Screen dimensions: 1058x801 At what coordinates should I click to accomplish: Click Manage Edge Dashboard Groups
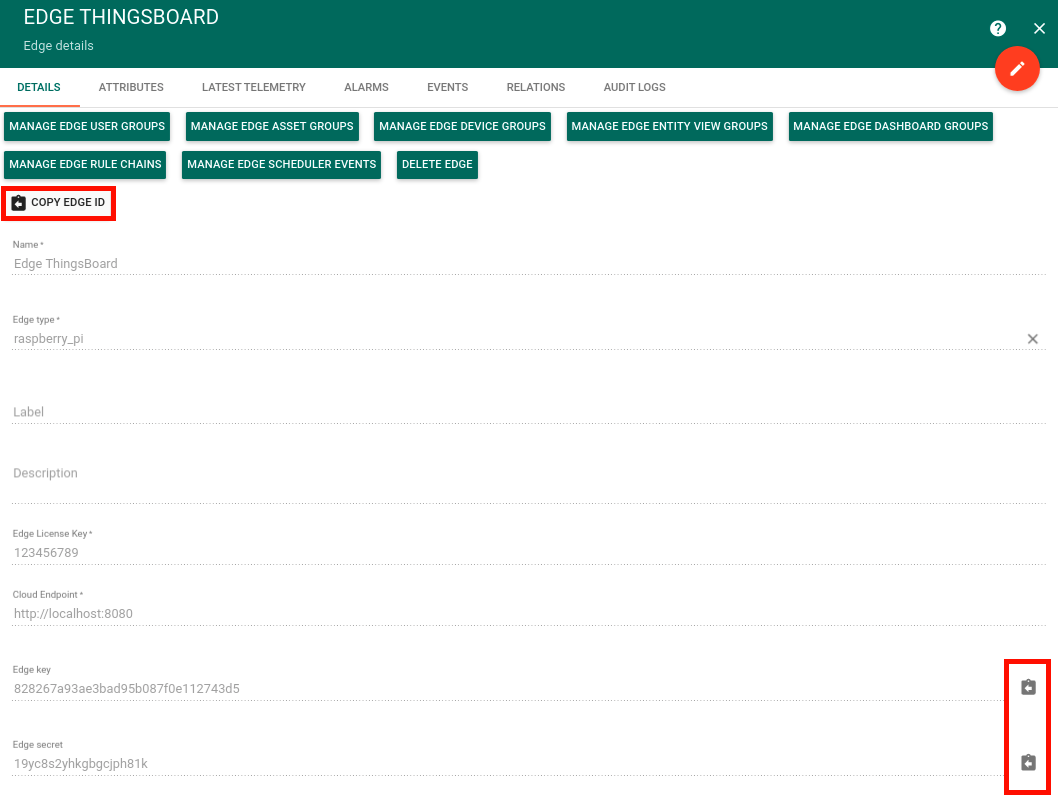pyautogui.click(x=890, y=126)
